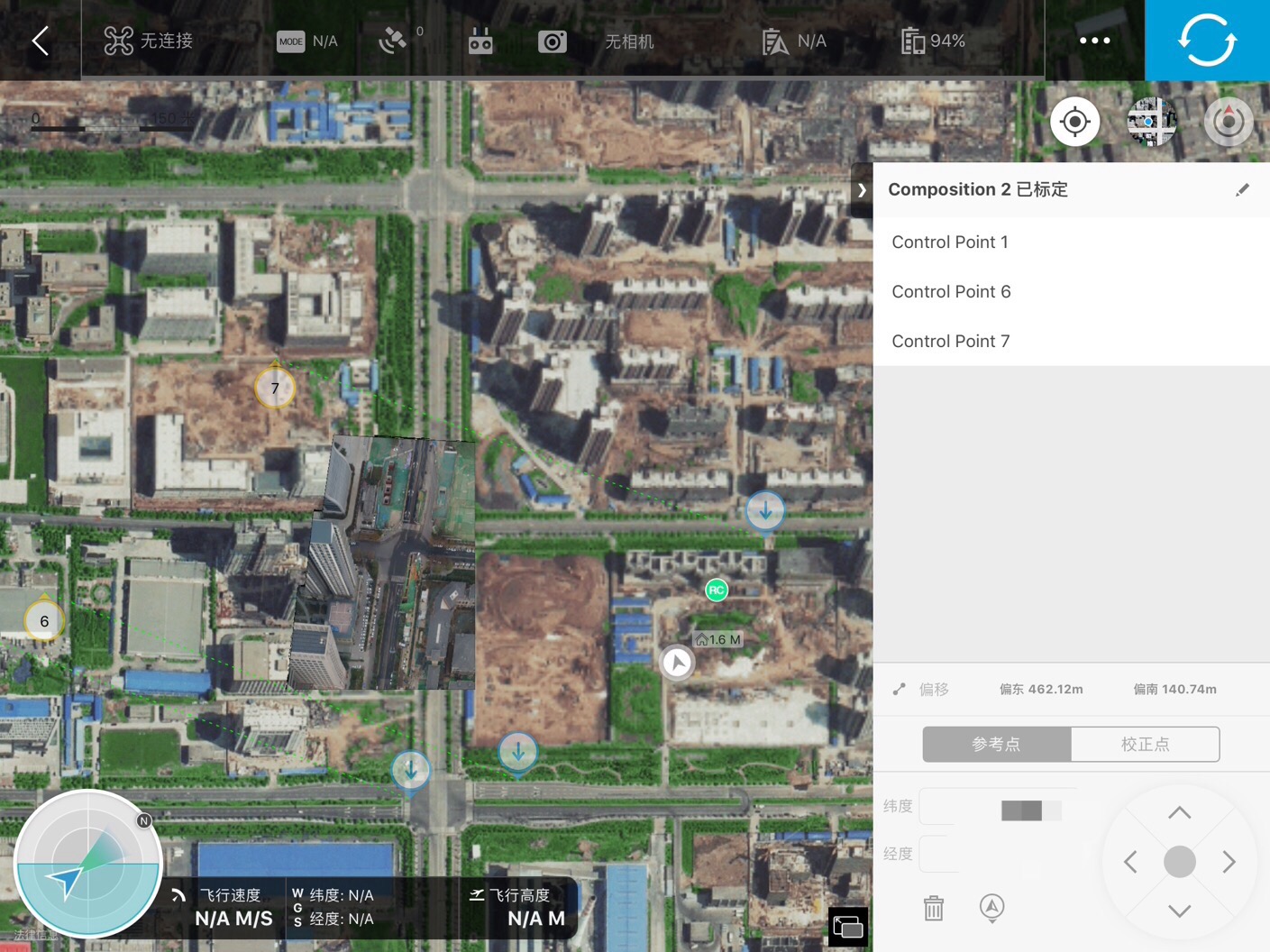This screenshot has width=1270, height=952.
Task: Center map on current location
Action: pyautogui.click(x=1074, y=122)
